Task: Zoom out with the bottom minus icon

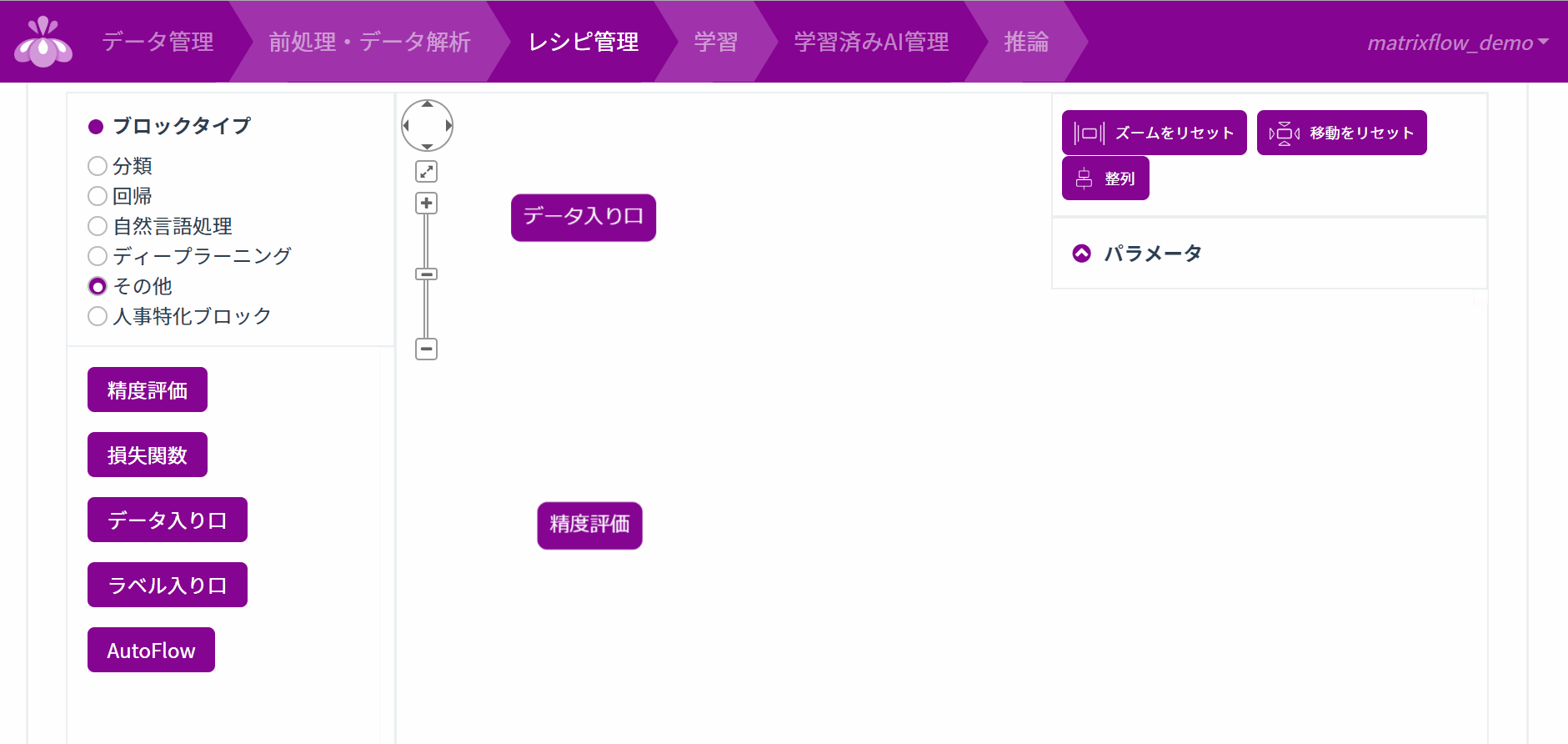Action: tap(427, 349)
